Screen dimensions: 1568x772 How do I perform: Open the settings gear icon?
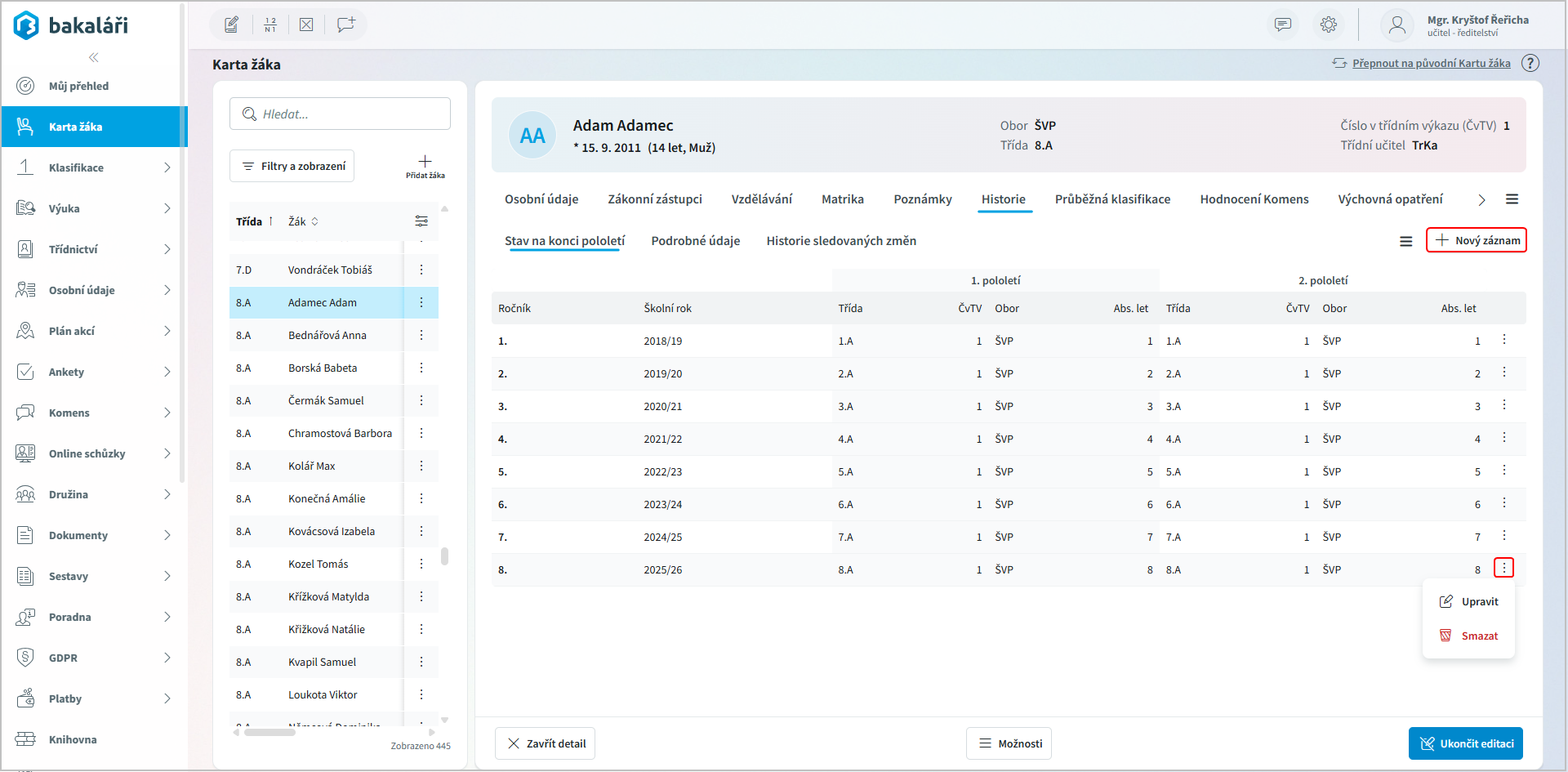click(x=1329, y=25)
